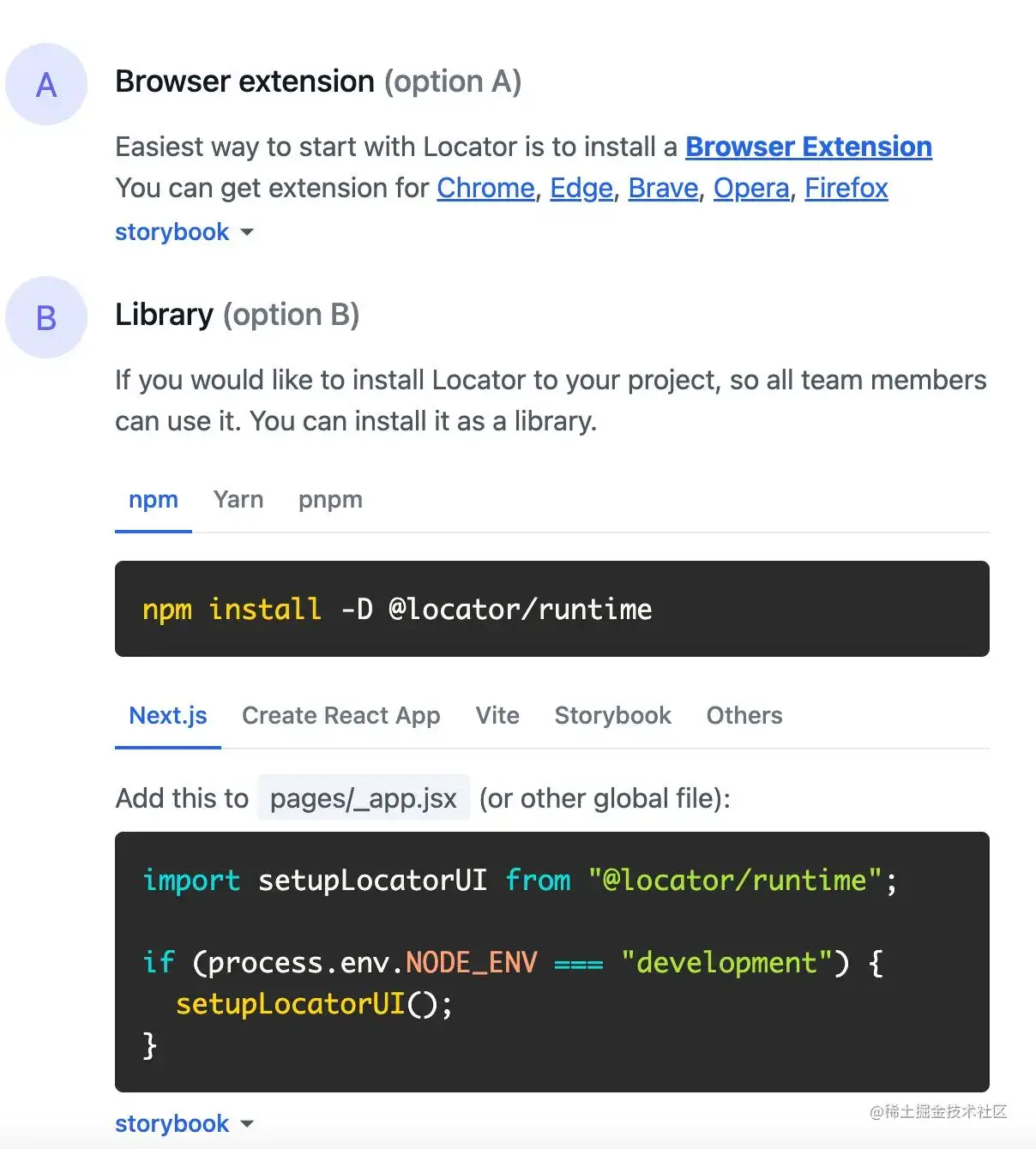This screenshot has height=1149, width=1036.
Task: Switch to the Vite tab
Action: (x=497, y=716)
